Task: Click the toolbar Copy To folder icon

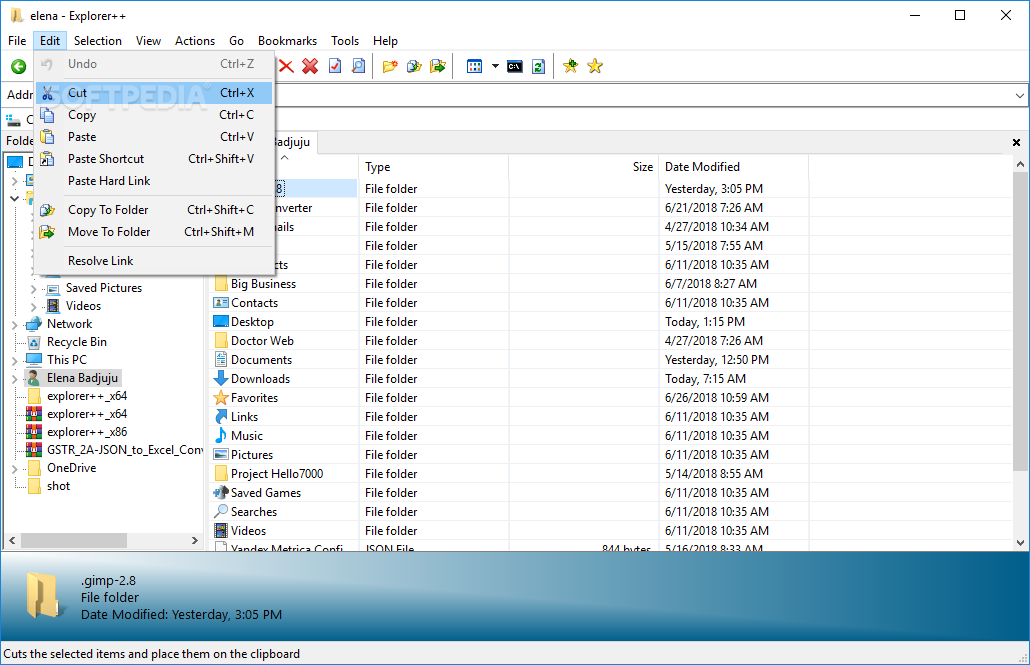Action: pyautogui.click(x=414, y=66)
